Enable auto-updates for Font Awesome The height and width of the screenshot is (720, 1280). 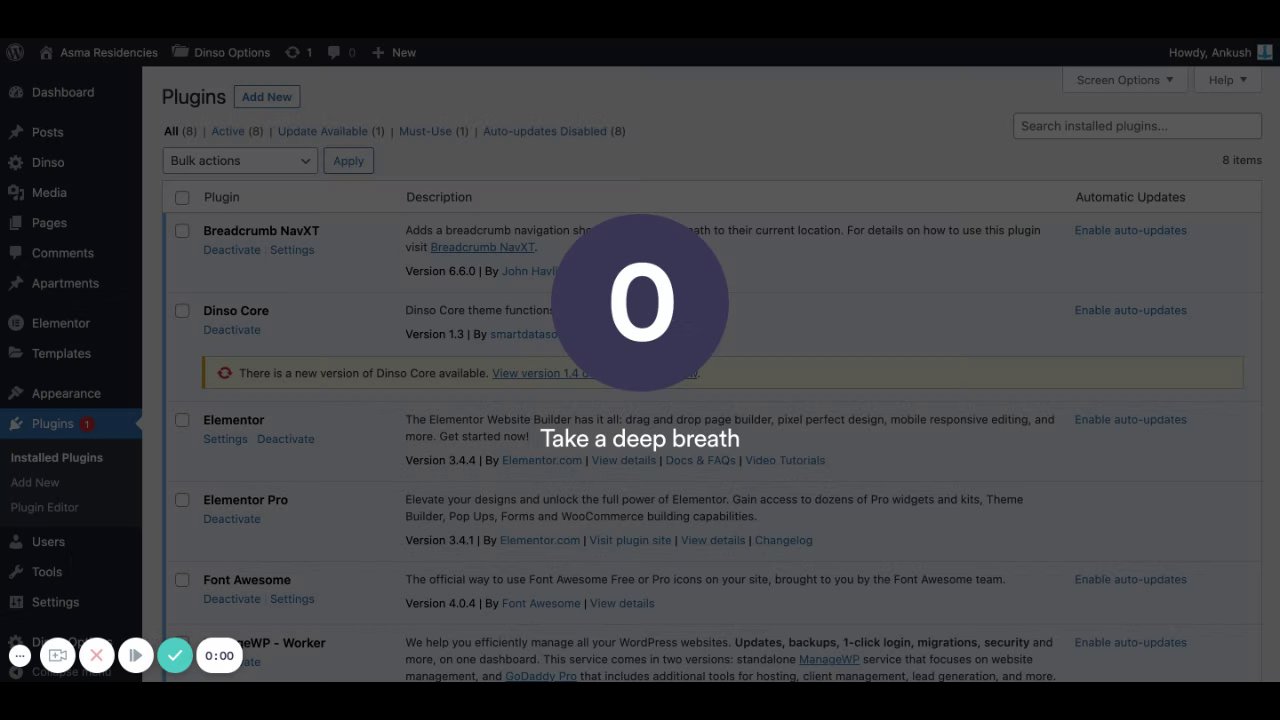(1131, 579)
